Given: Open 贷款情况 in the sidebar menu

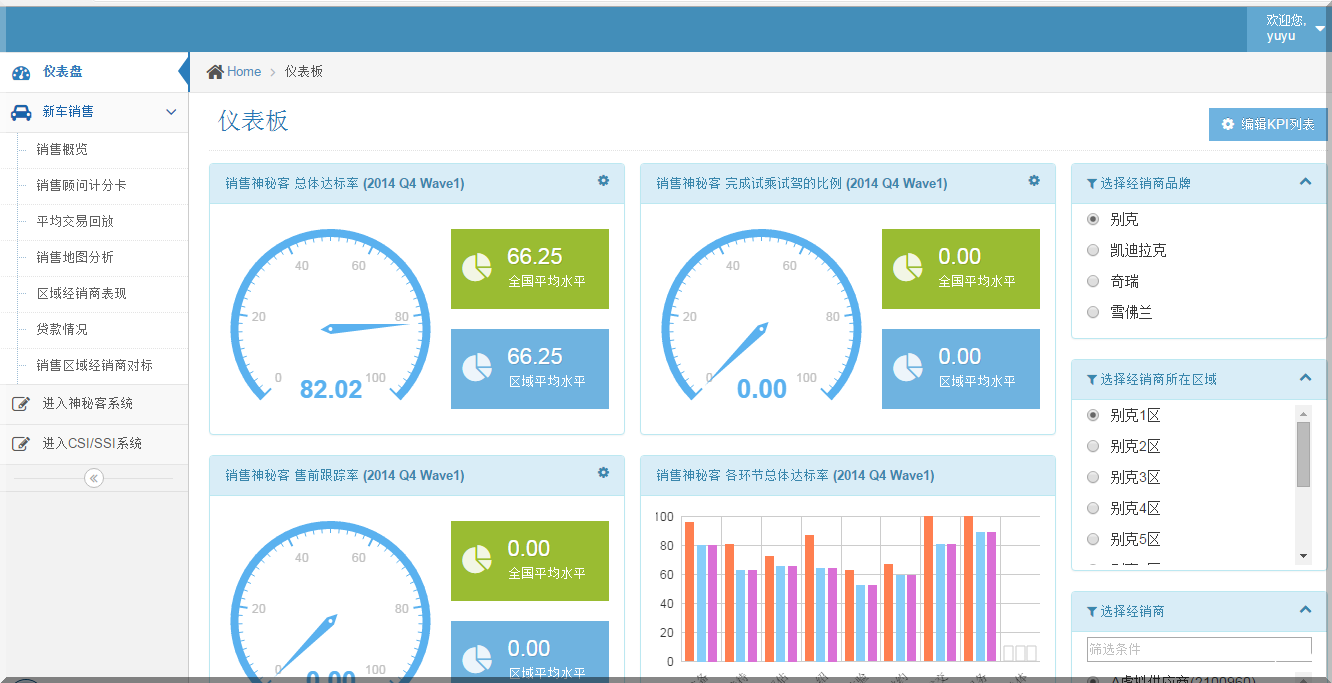Looking at the screenshot, I should click(x=62, y=330).
